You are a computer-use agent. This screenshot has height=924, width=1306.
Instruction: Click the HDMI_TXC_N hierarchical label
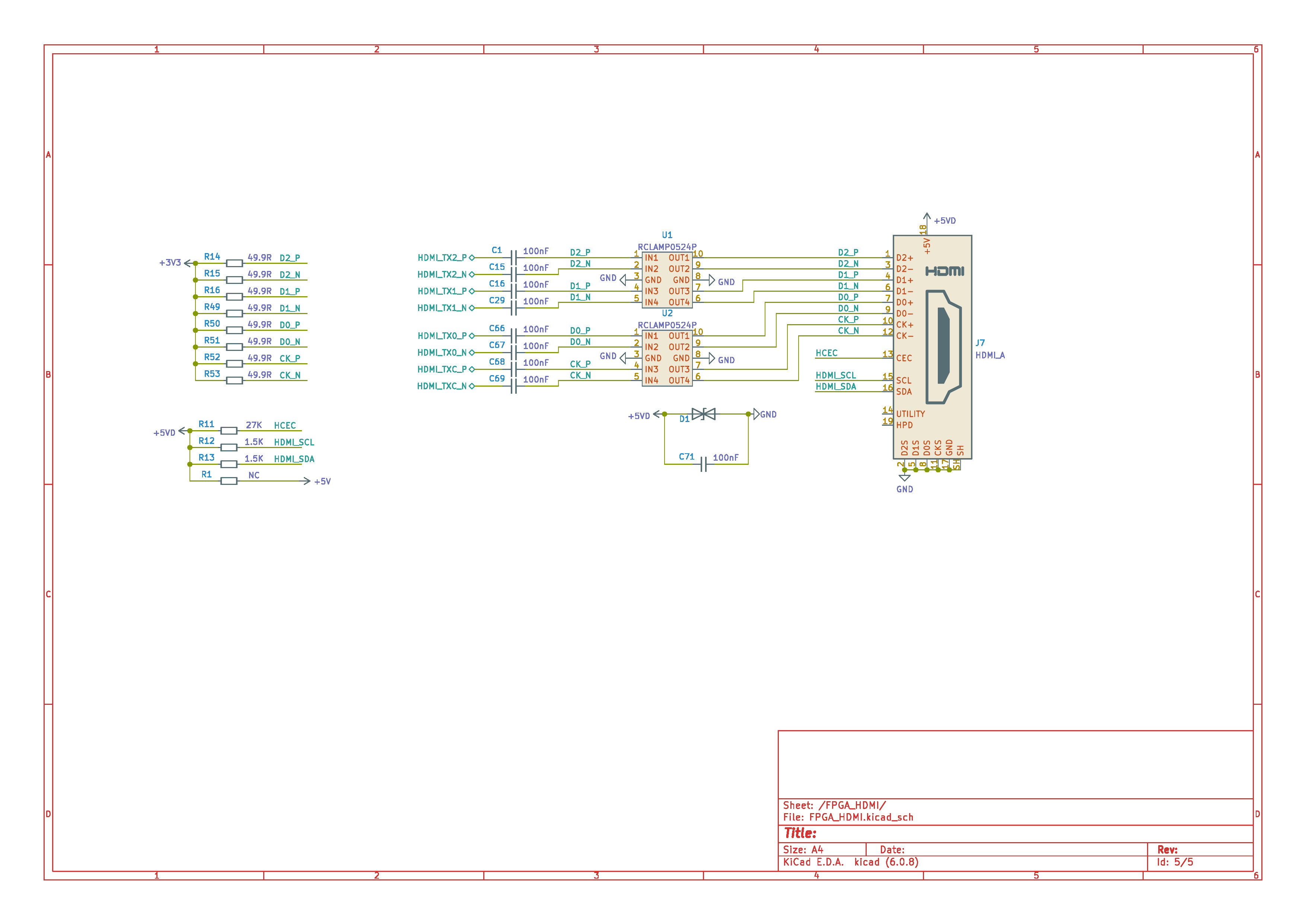tap(442, 386)
